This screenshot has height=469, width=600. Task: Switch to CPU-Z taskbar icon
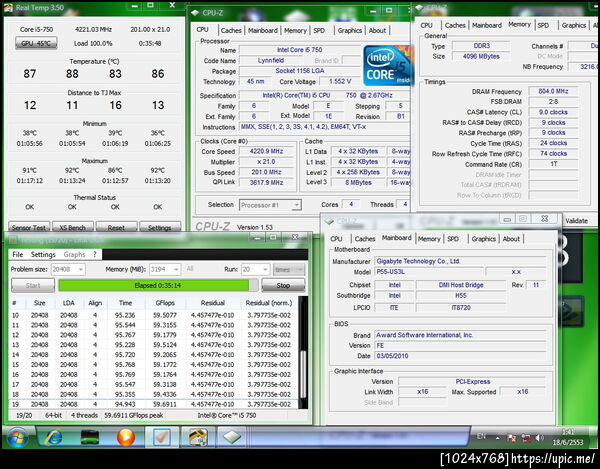[232, 437]
